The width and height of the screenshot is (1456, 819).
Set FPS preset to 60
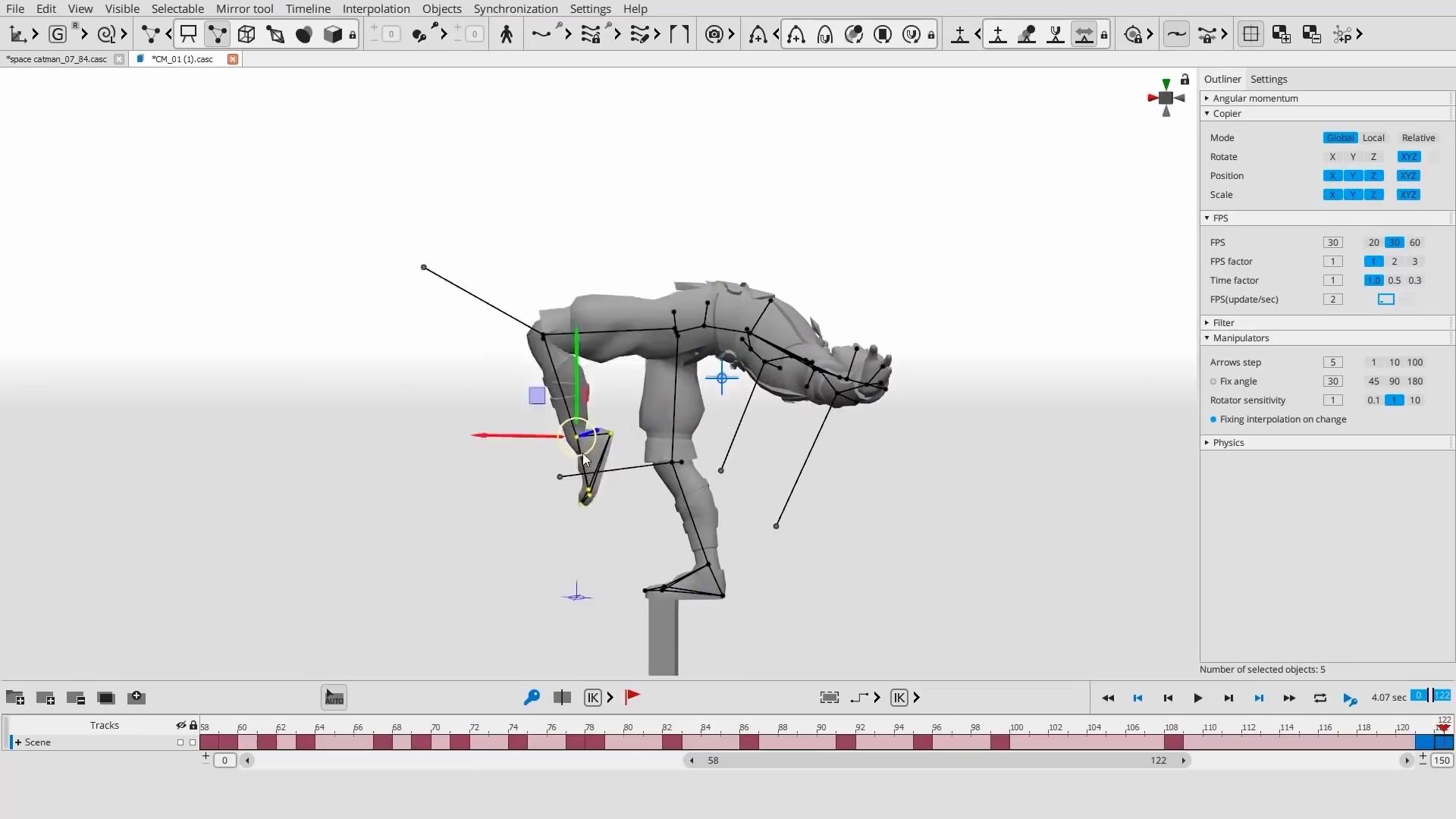click(x=1415, y=243)
